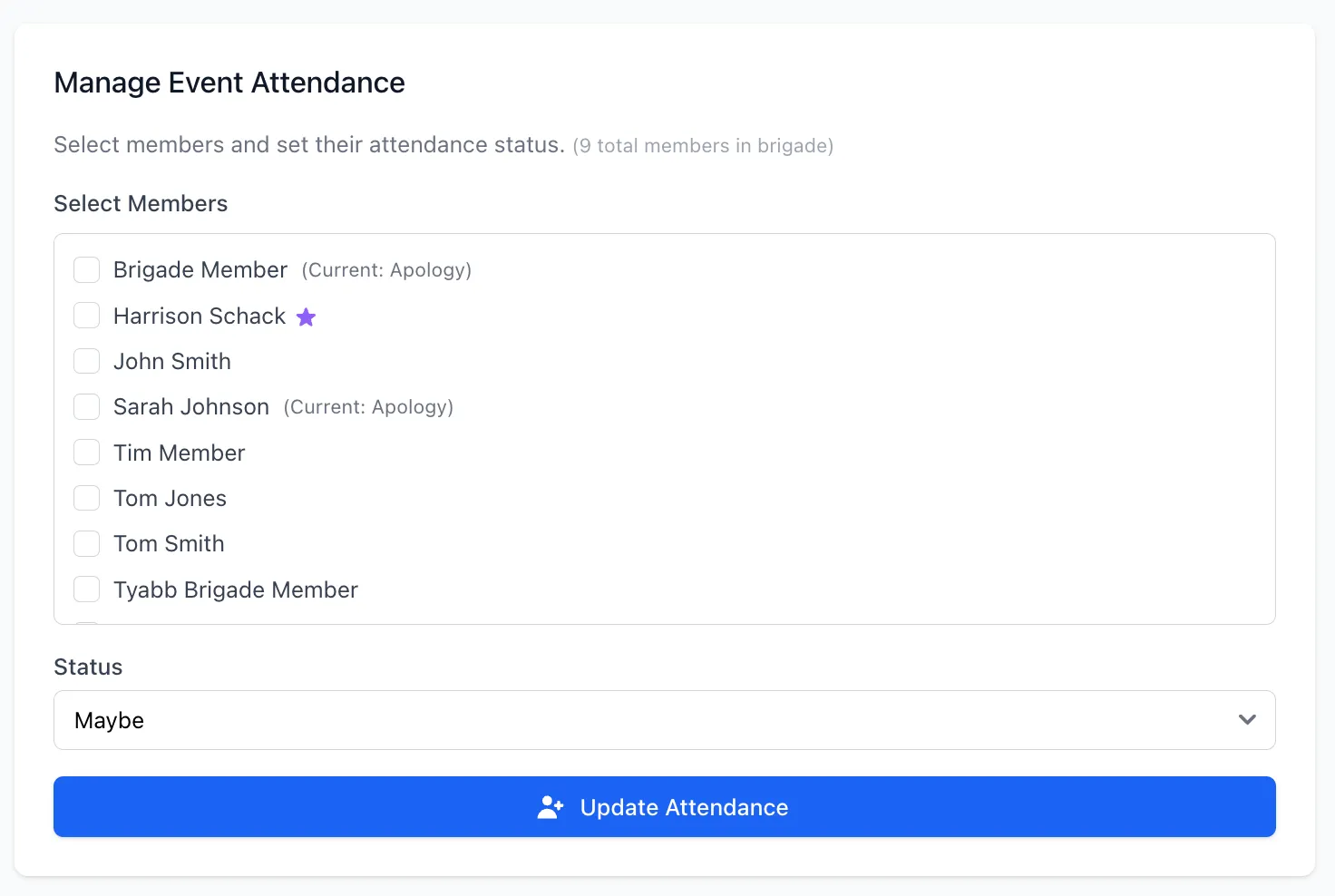Click the Tom Jones name label
1335x896 pixels.
tap(170, 498)
